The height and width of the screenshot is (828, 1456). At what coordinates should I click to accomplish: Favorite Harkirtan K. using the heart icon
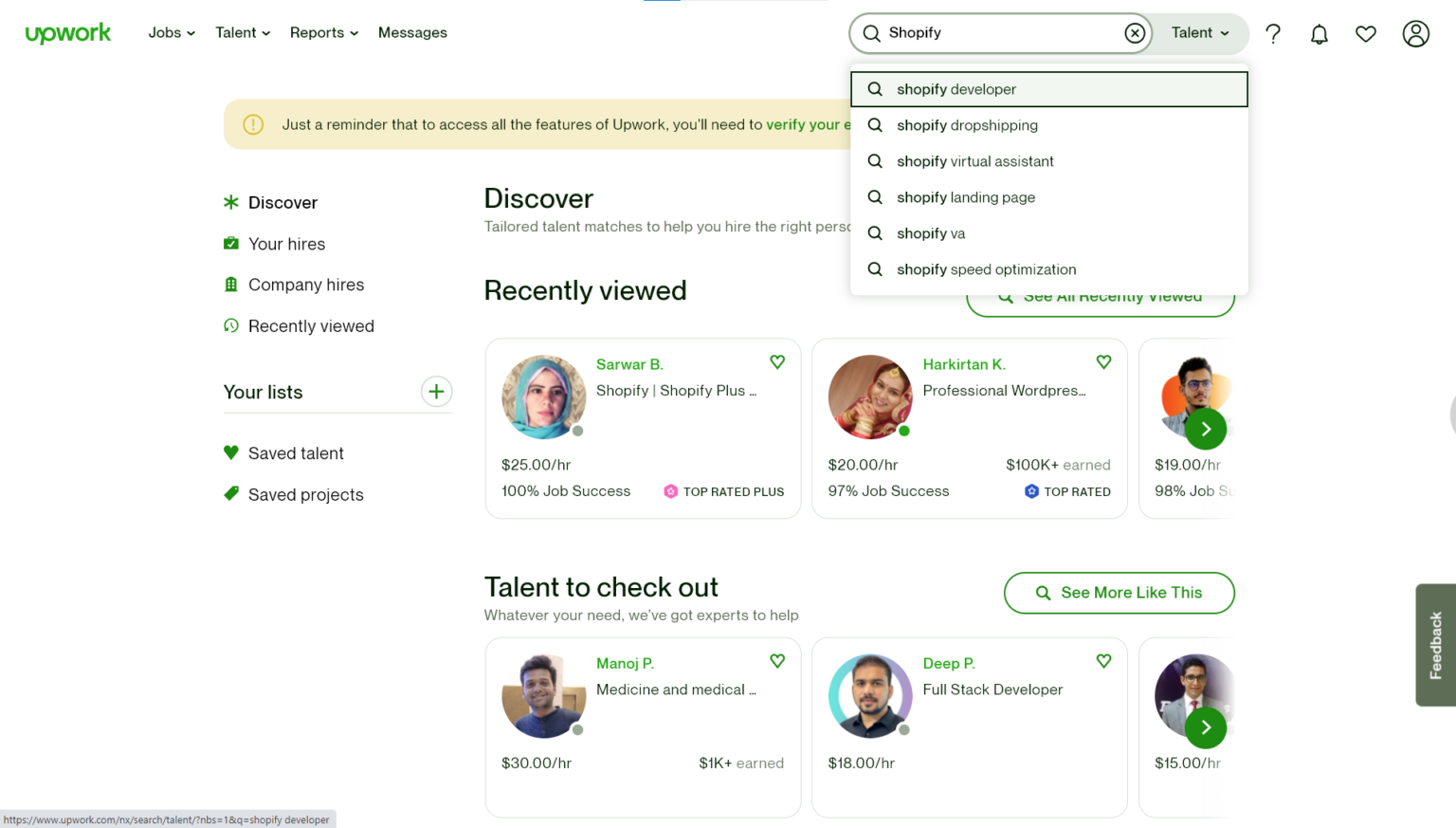tap(1103, 361)
